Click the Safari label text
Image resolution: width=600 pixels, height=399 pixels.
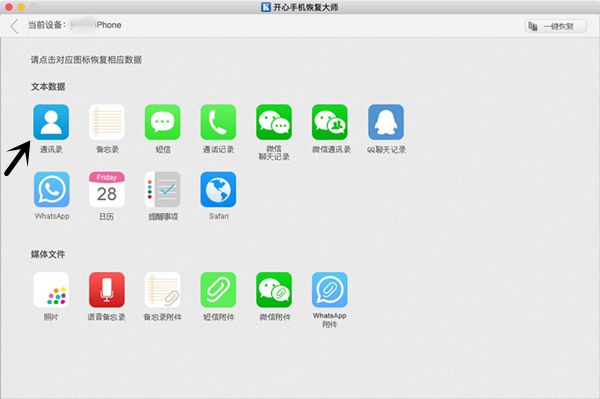pos(218,216)
